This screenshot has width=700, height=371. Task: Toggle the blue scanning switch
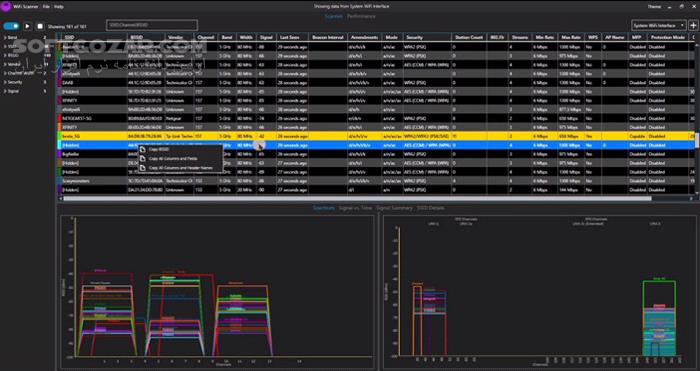pos(11,26)
